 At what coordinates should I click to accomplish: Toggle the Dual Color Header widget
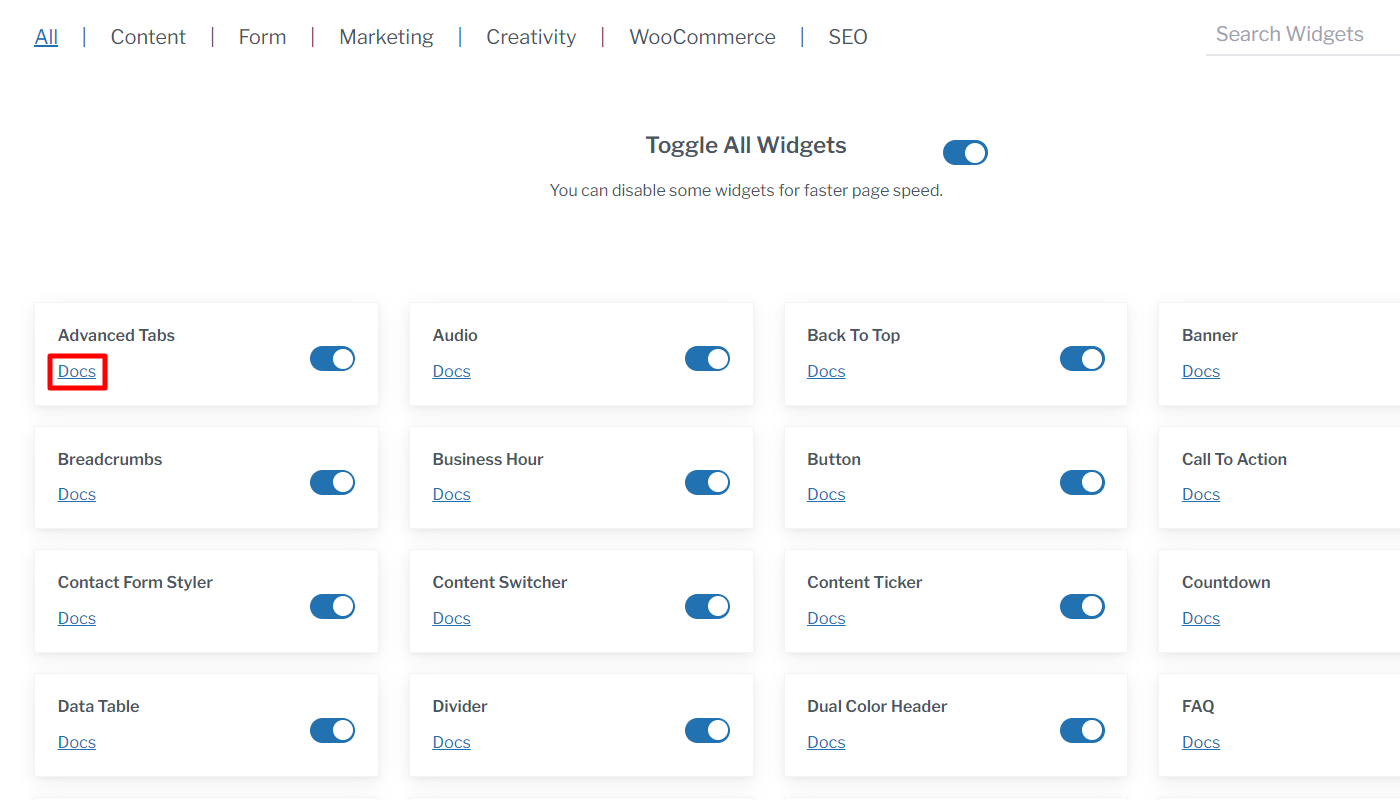point(1082,730)
